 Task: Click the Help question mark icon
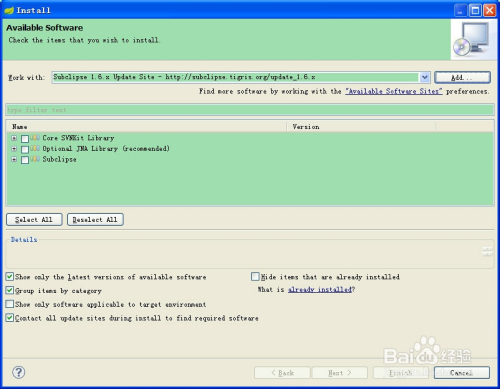[x=19, y=372]
